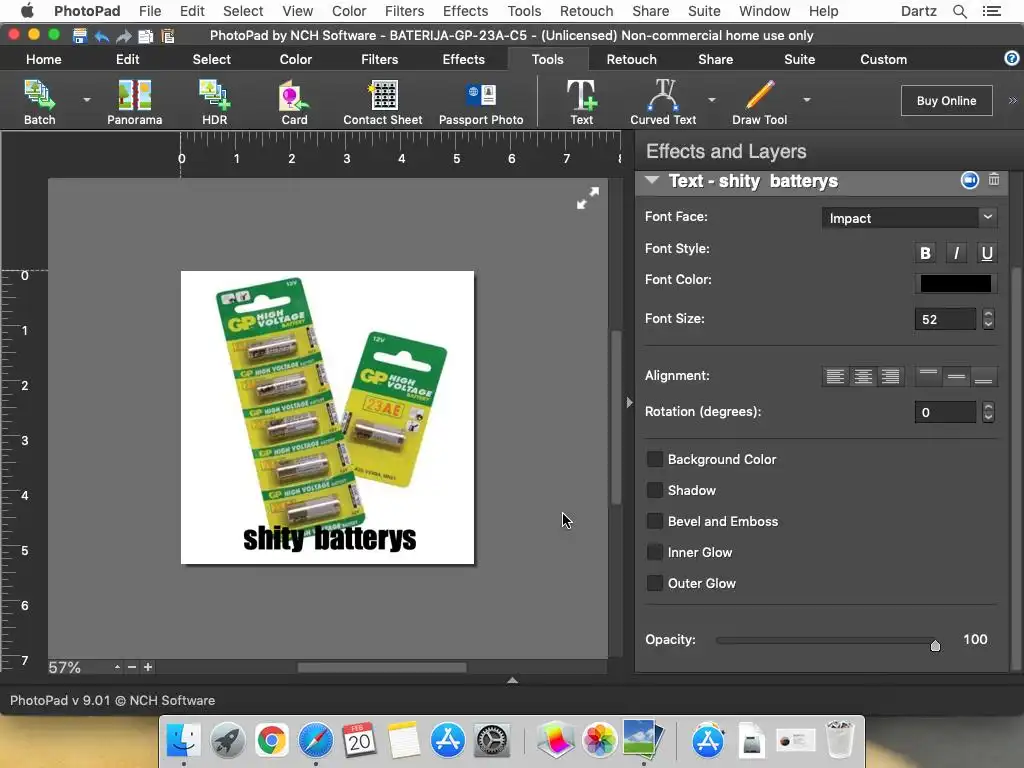
Task: Click the redo arrow in title bar
Action: (123, 36)
